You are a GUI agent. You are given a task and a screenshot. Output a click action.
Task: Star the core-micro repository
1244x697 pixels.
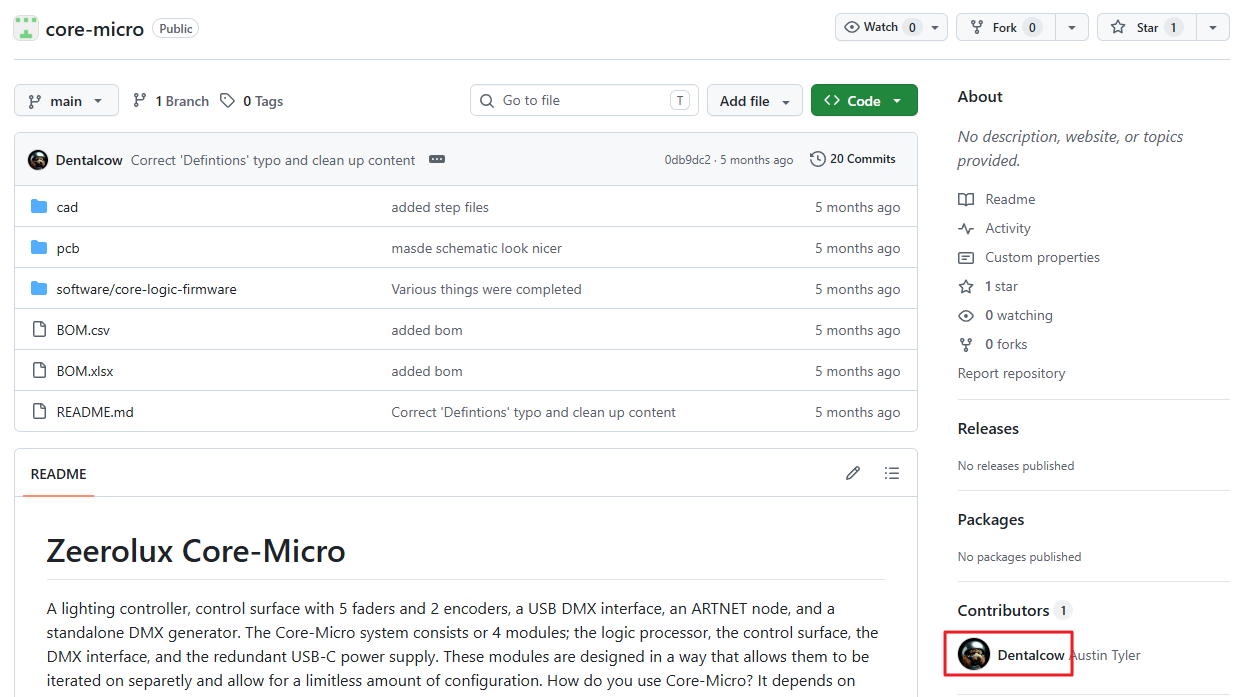tap(1146, 28)
